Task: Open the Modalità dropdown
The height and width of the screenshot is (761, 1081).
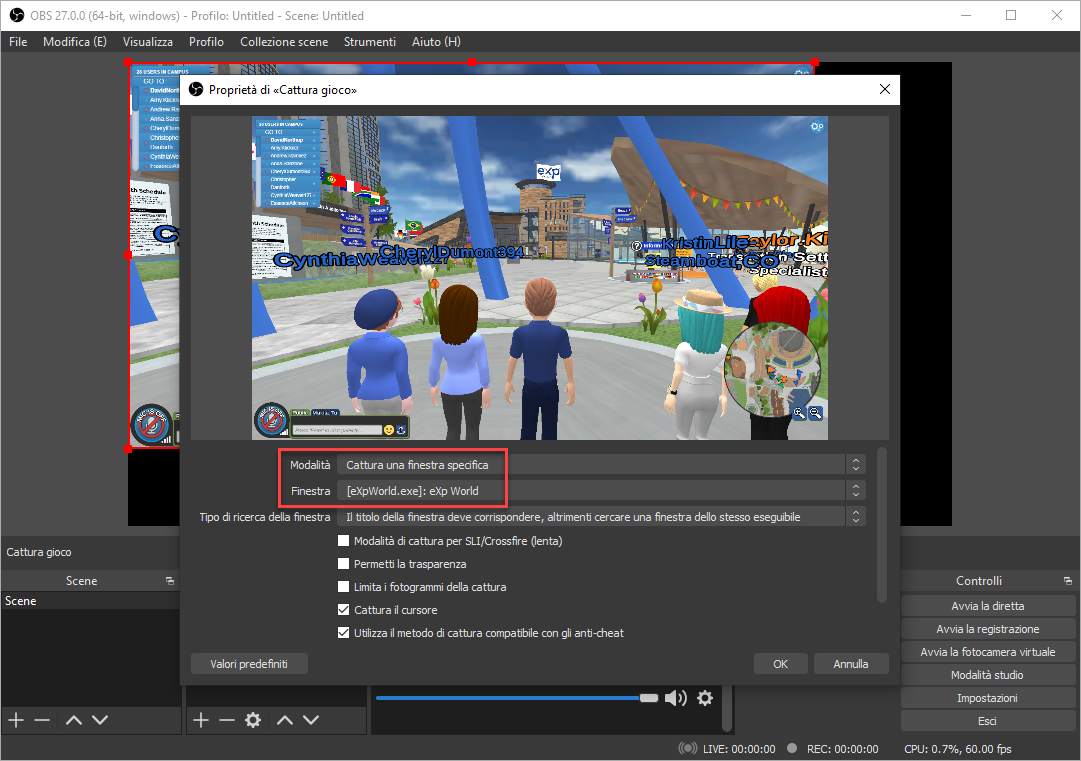Action: coord(600,465)
